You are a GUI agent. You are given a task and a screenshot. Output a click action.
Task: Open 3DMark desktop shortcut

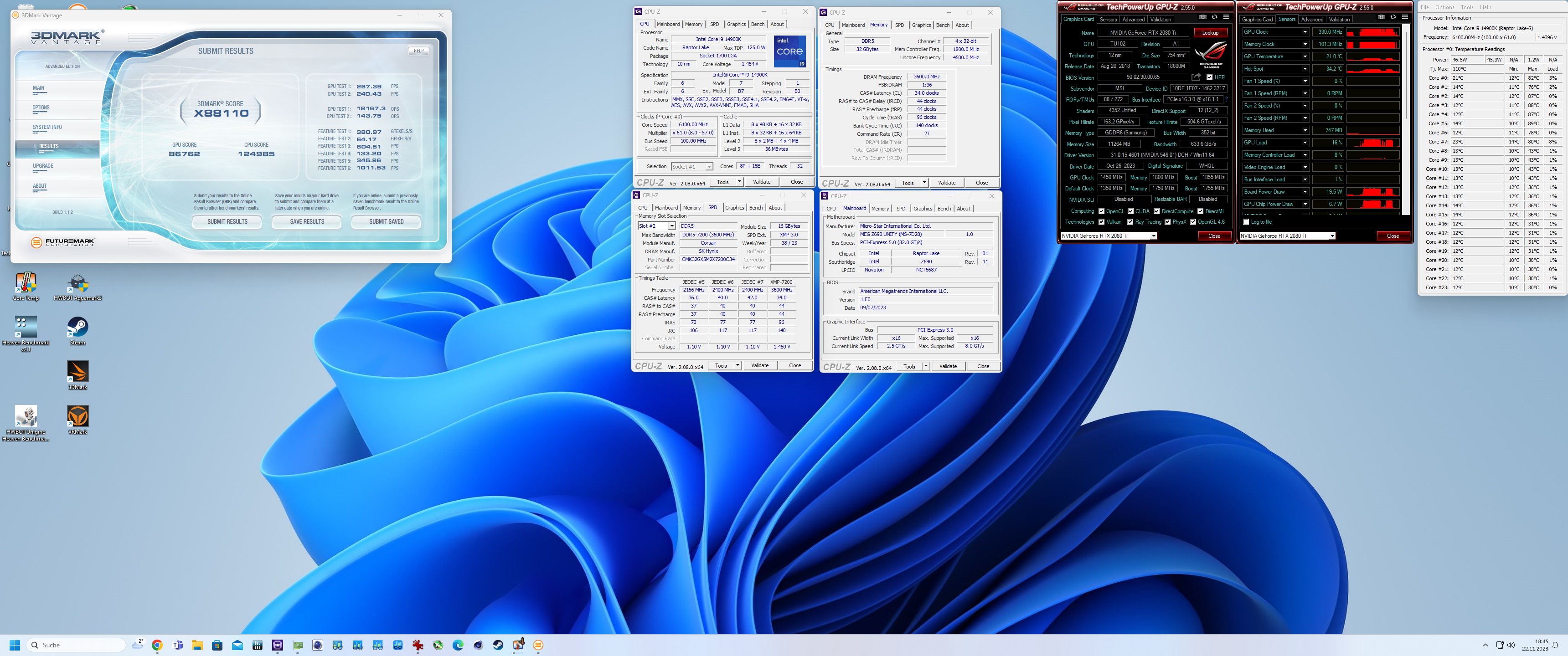[77, 375]
